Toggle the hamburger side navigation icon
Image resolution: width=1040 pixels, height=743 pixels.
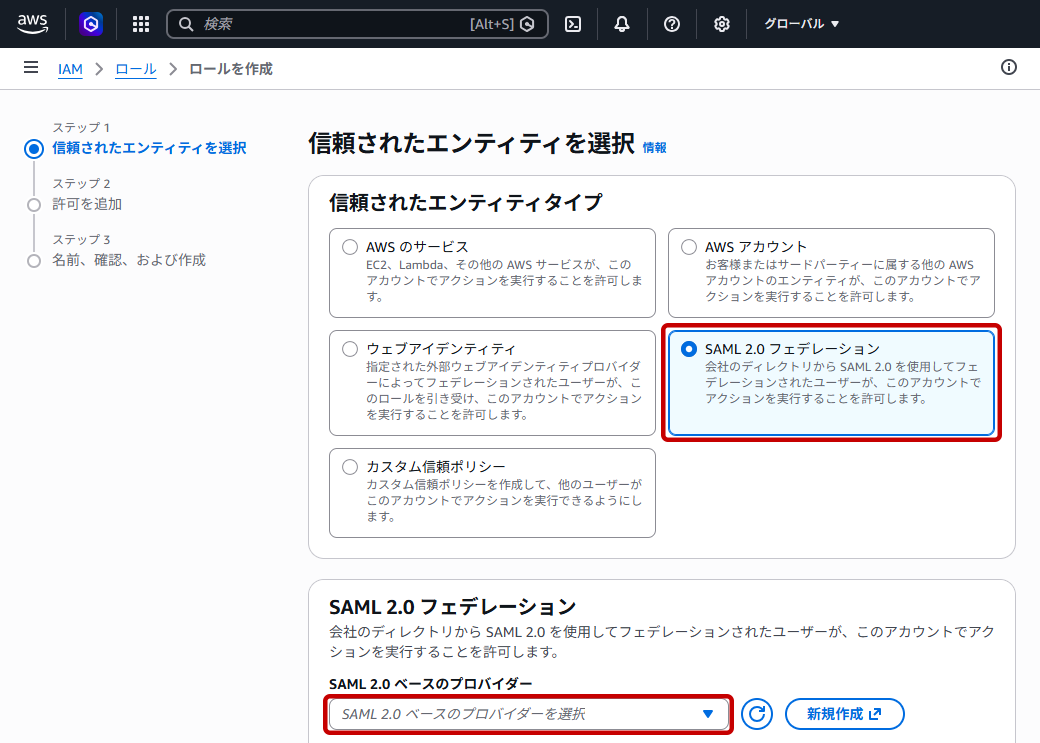31,68
